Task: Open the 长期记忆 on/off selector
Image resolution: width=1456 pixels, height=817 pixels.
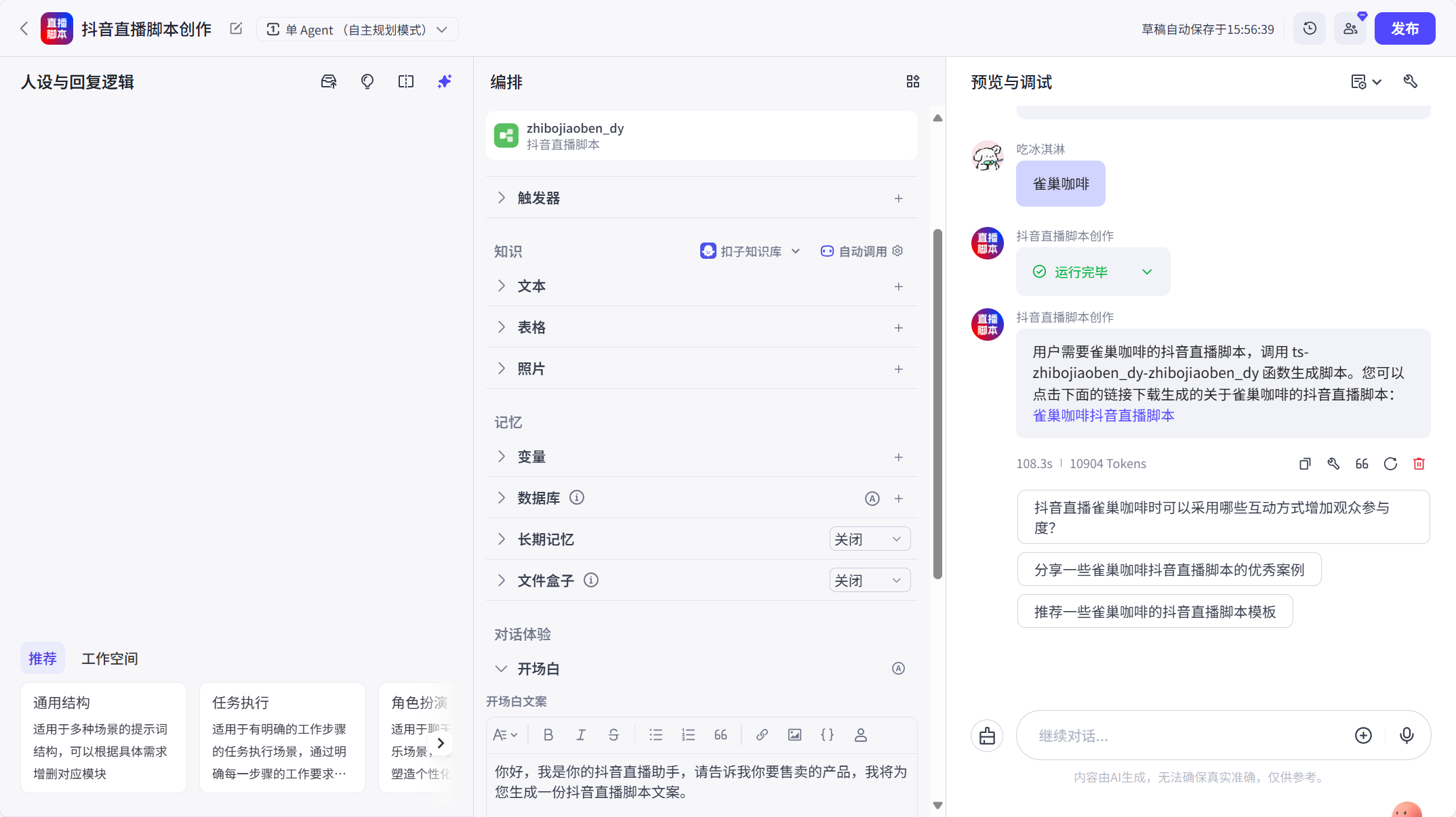Action: coord(869,539)
